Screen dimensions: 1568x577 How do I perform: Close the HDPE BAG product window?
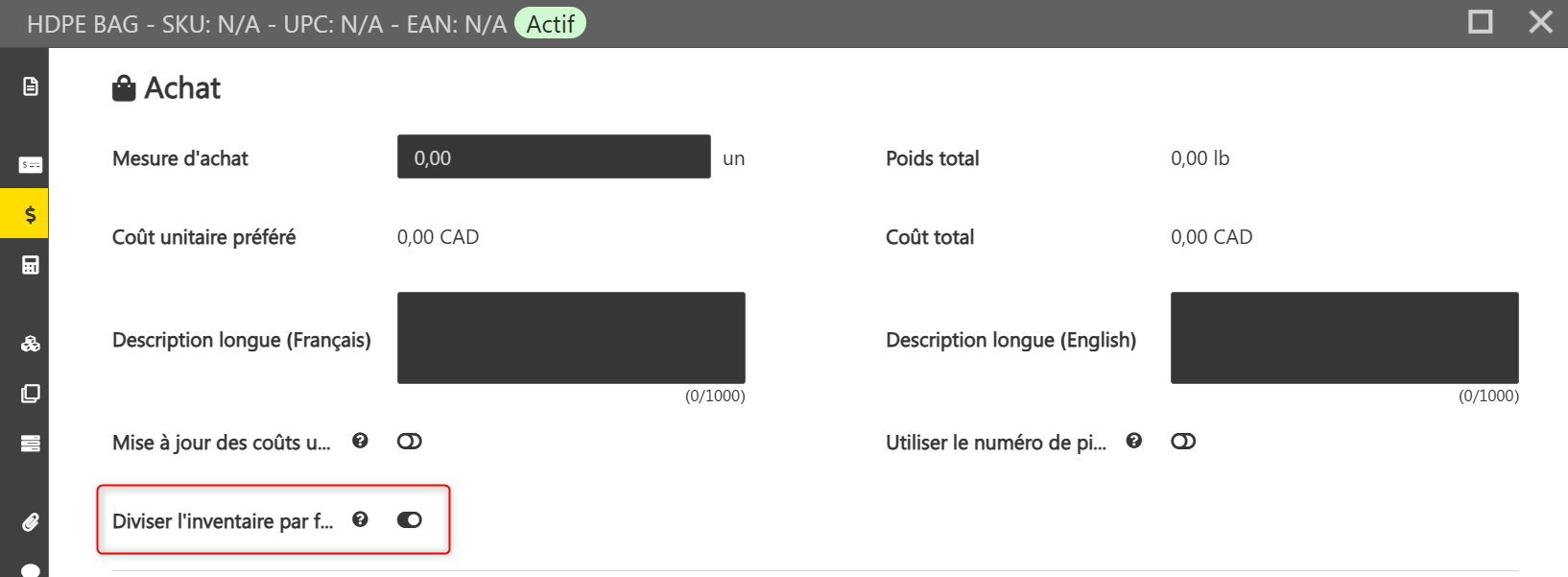pos(1540,21)
